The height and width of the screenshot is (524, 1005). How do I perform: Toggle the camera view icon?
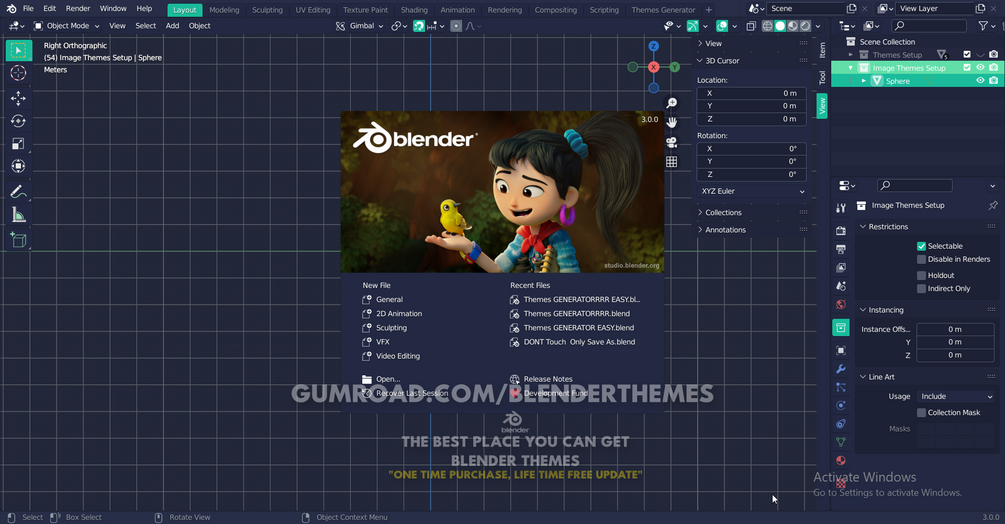[x=672, y=142]
